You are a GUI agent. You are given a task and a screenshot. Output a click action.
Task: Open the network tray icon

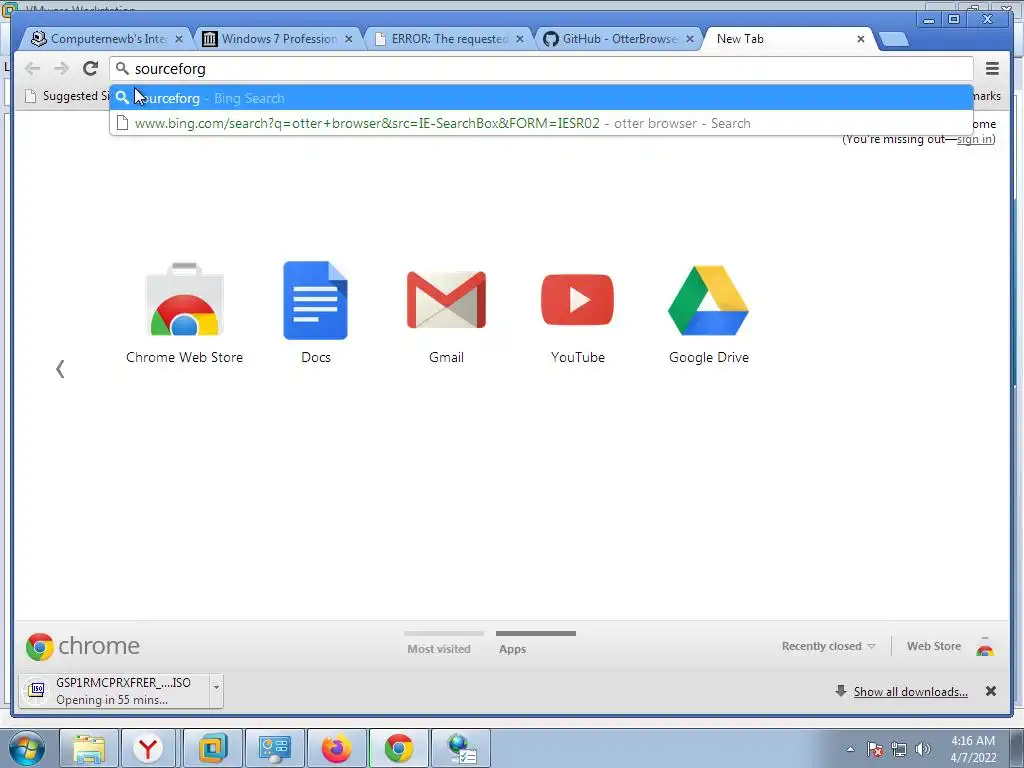[899, 749]
